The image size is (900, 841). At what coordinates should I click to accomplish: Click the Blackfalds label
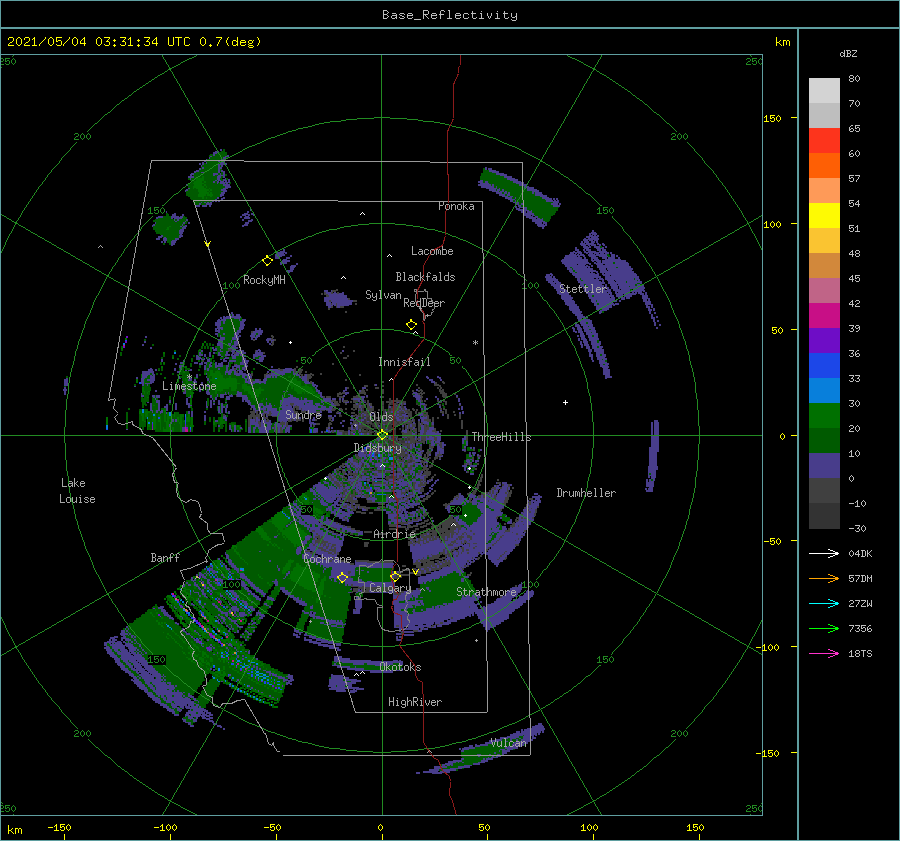(x=425, y=277)
